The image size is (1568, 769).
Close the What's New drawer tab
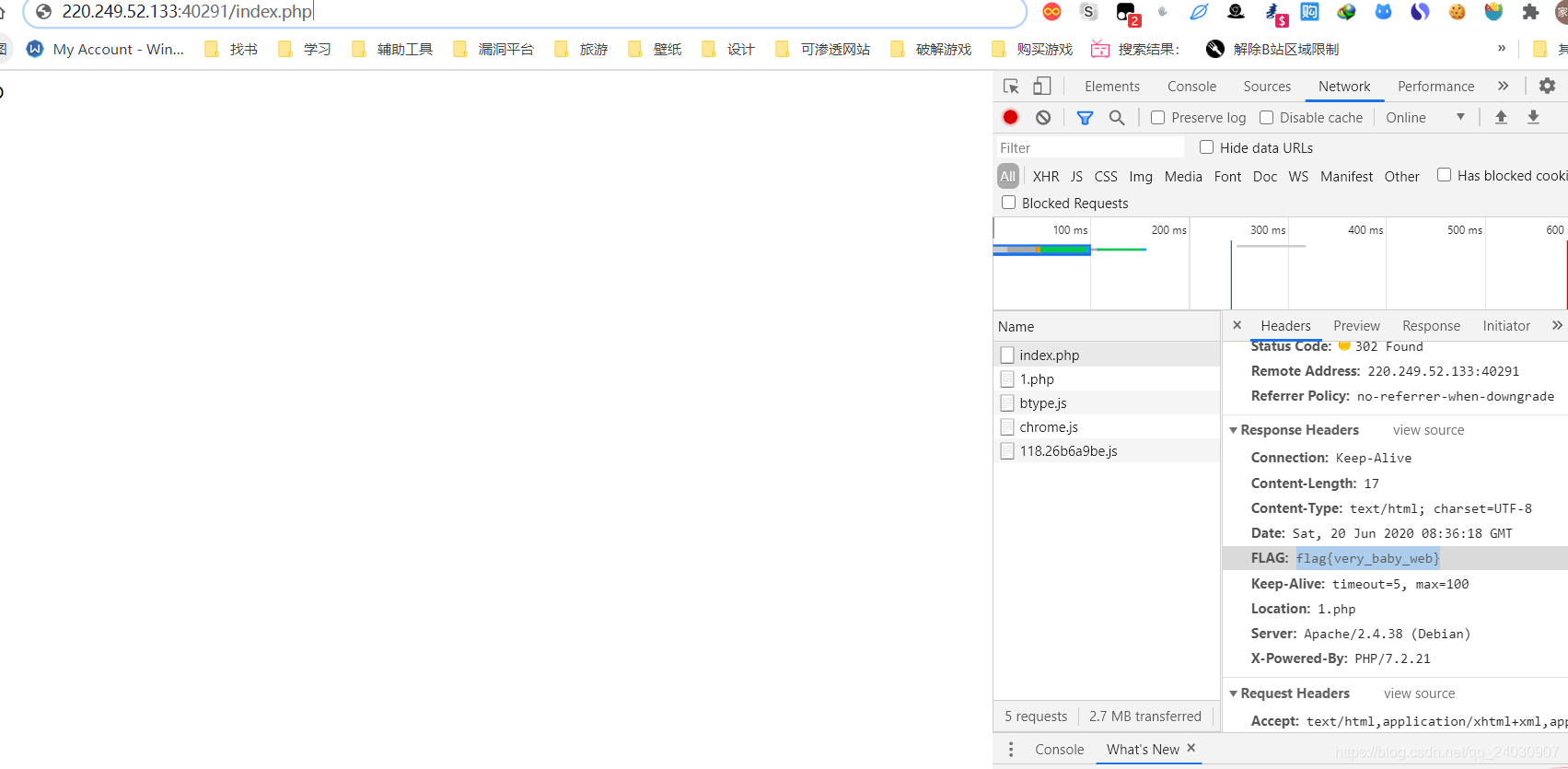(1191, 748)
